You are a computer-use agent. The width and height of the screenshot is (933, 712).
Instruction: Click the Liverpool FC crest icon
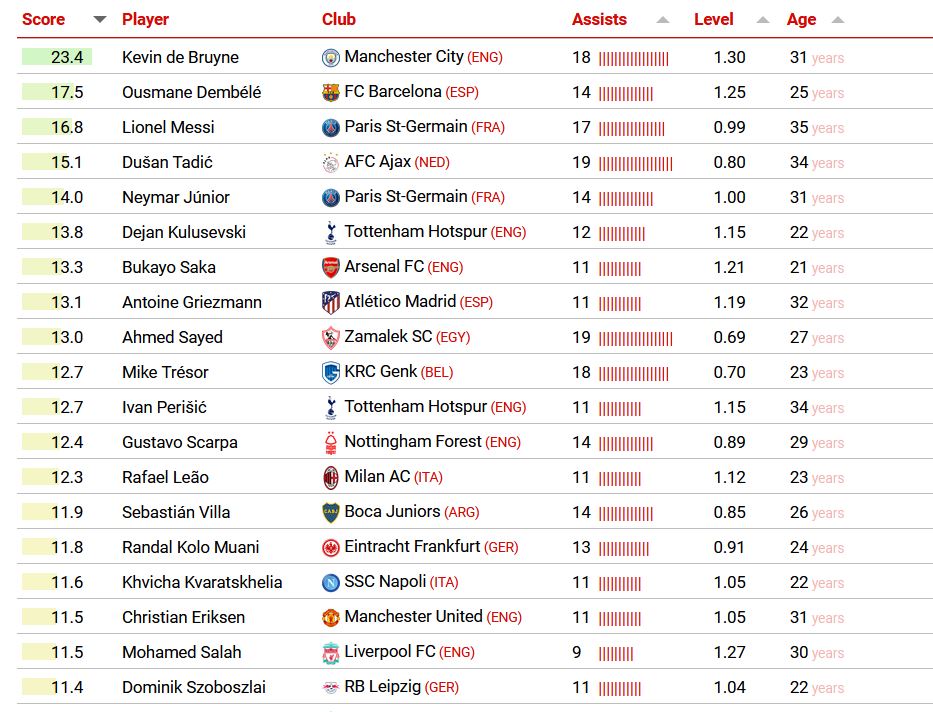tap(330, 653)
